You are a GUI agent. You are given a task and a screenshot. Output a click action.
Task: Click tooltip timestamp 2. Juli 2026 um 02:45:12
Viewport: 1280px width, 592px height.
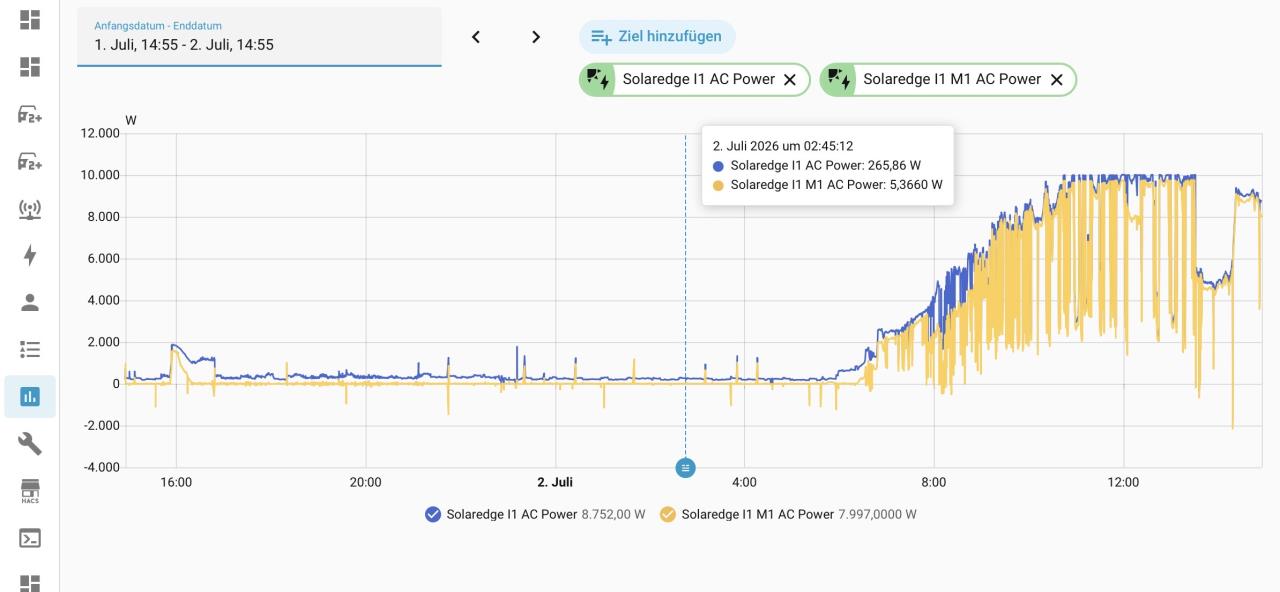[782, 146]
